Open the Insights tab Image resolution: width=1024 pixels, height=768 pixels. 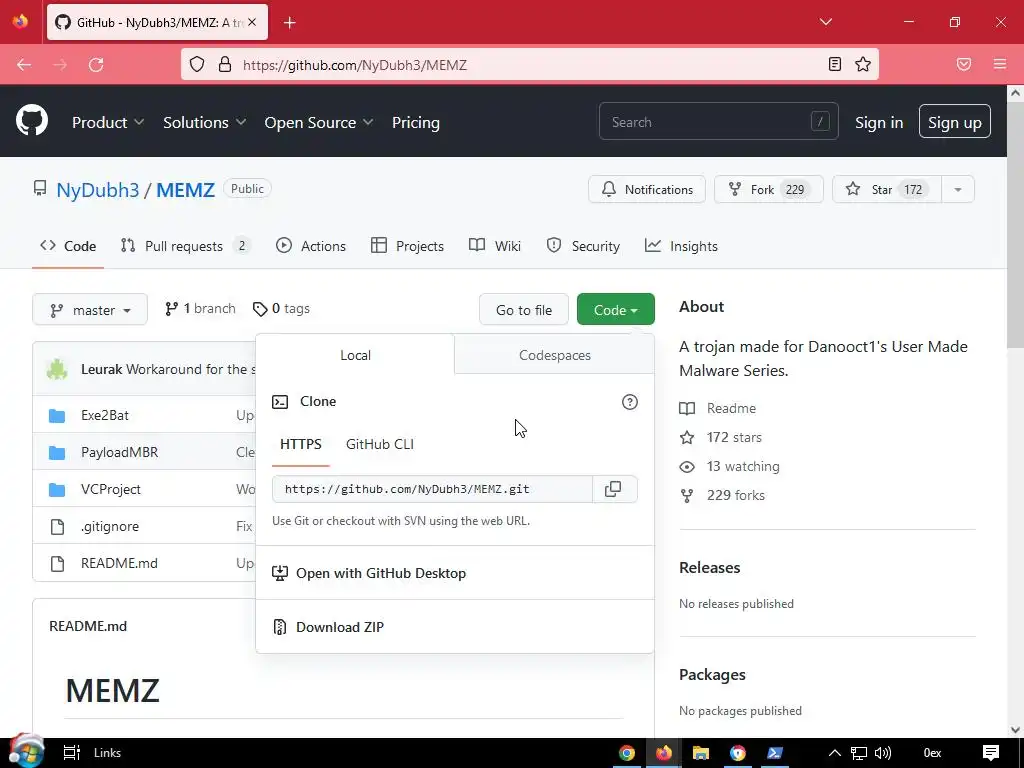[x=681, y=246]
